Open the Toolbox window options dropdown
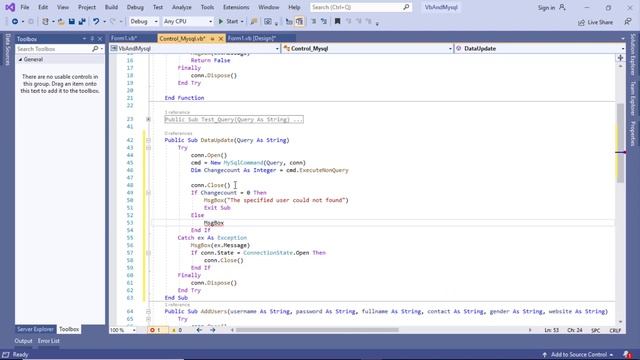This screenshot has width=640, height=360. (x=84, y=39)
